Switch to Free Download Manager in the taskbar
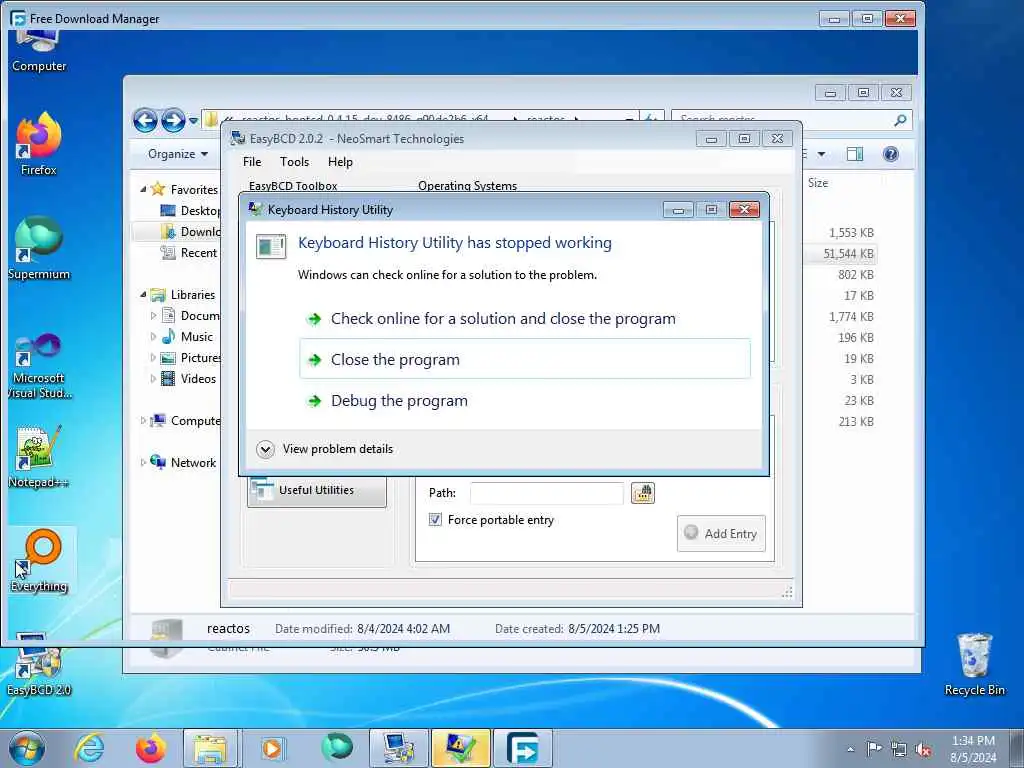The width and height of the screenshot is (1024, 768). click(x=522, y=748)
